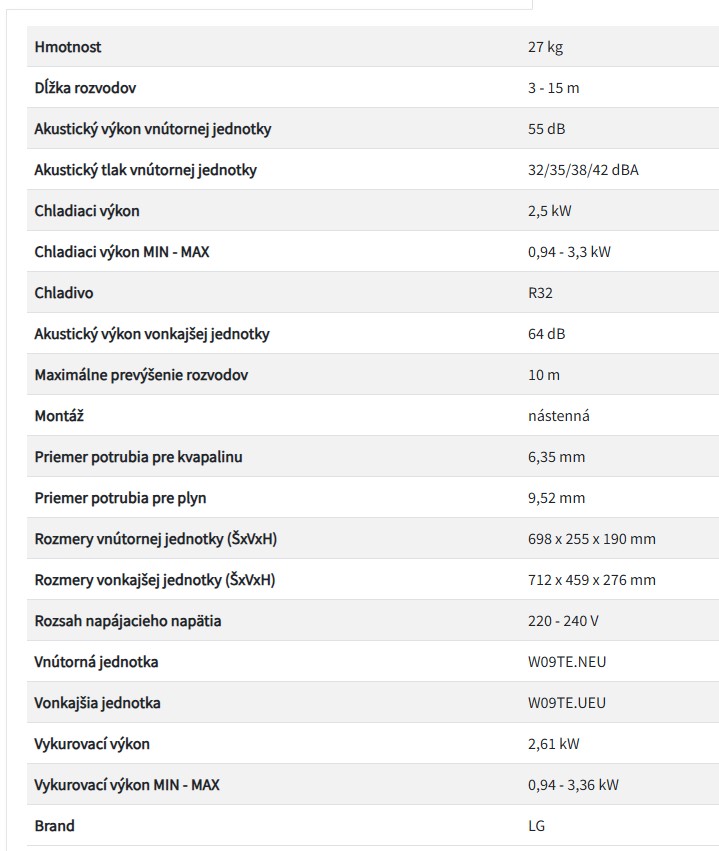This screenshot has height=851, width=719.
Task: Click the 55 dB indoor unit value
Action: coord(547,129)
